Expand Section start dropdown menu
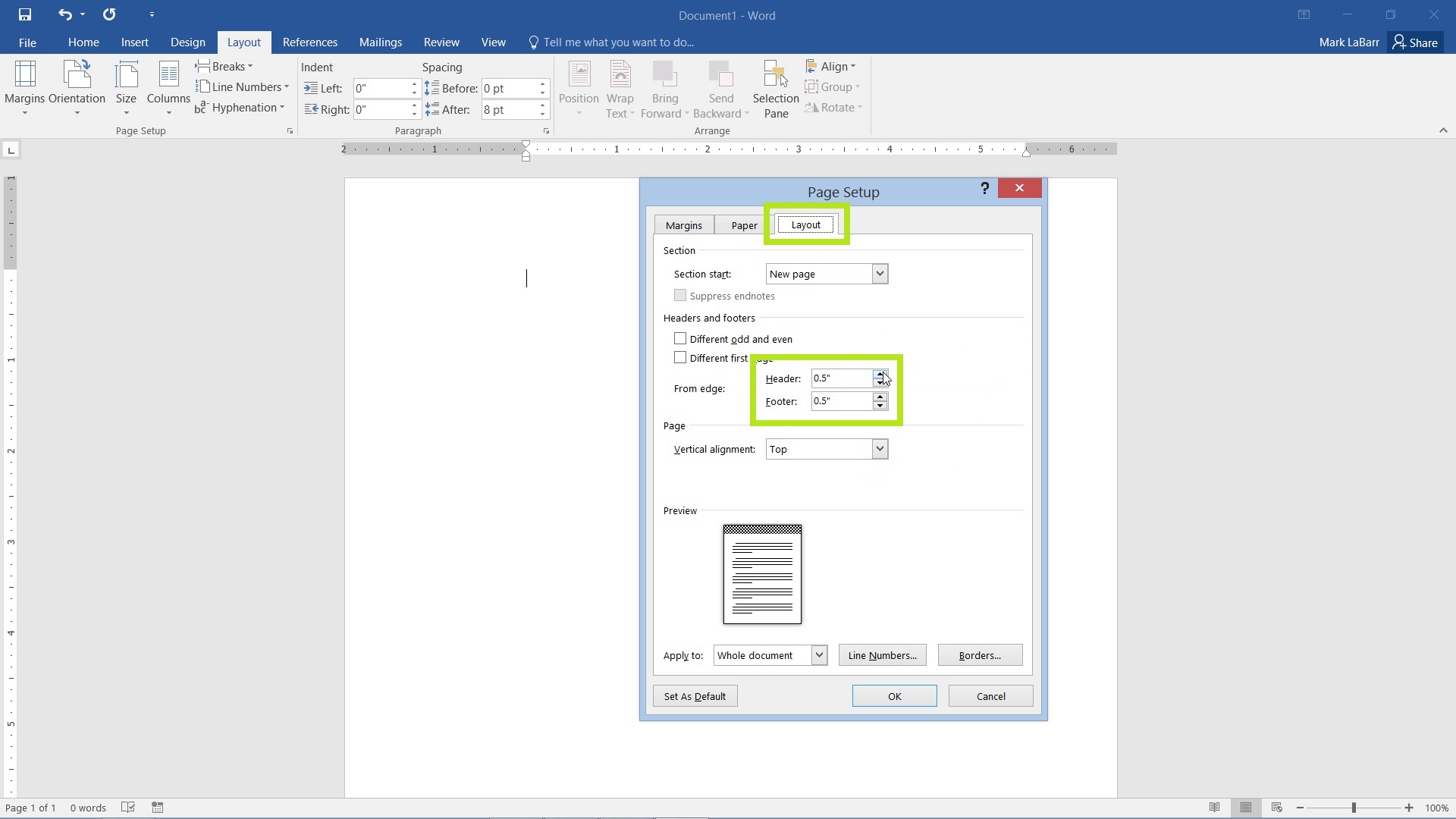 tap(879, 273)
